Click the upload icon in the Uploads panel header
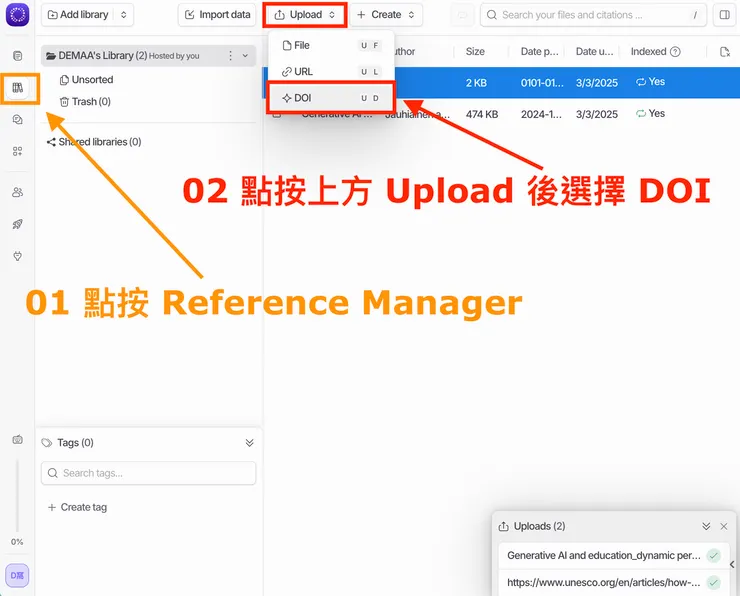This screenshot has height=596, width=740. [x=504, y=526]
